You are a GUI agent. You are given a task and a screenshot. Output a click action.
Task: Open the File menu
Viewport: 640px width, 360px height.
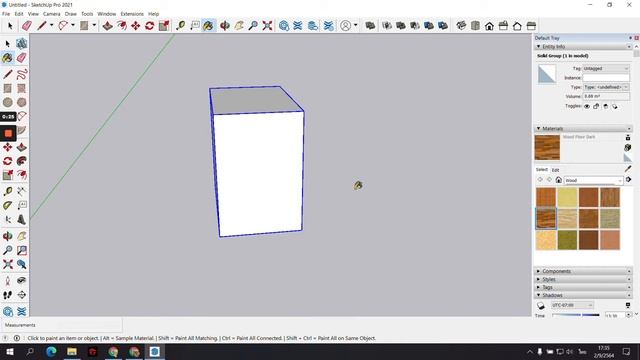click(6, 14)
